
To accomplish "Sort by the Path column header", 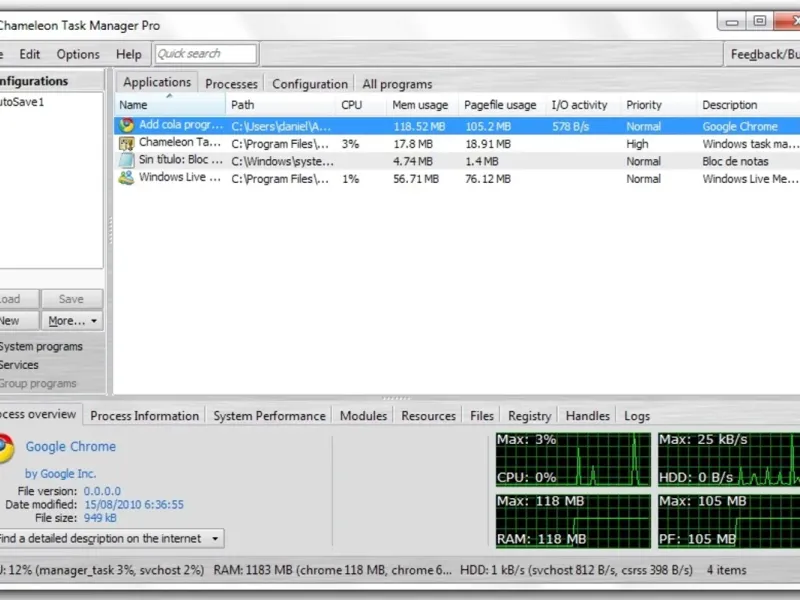I will click(x=280, y=105).
